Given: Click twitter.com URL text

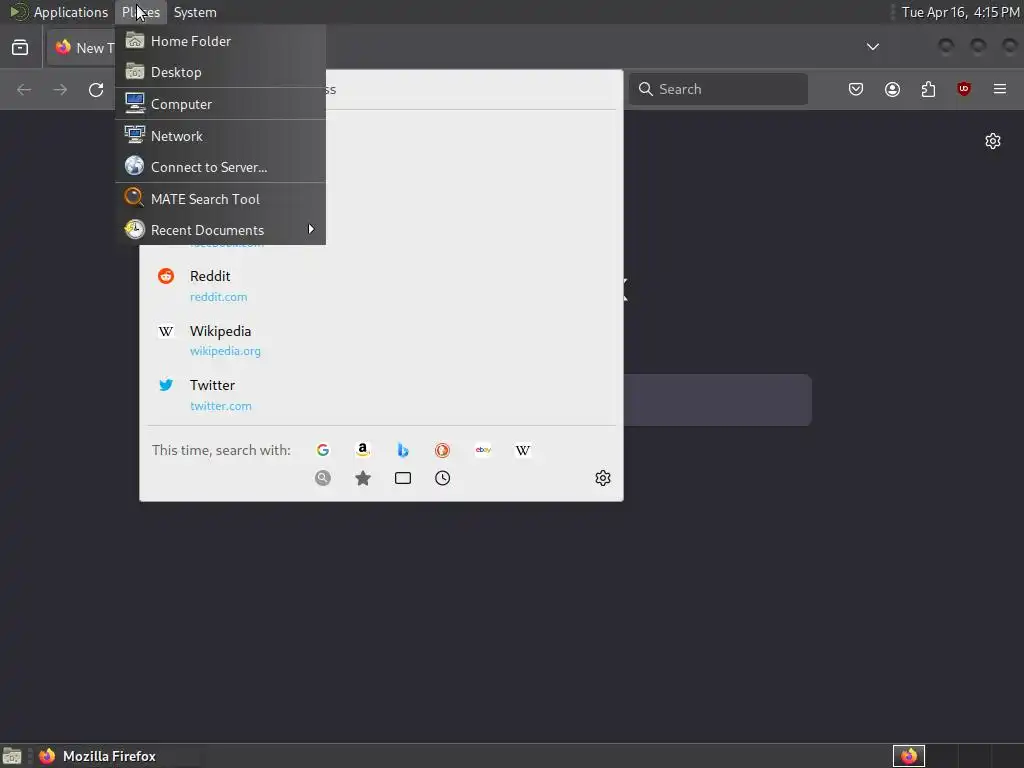Looking at the screenshot, I should (x=221, y=406).
